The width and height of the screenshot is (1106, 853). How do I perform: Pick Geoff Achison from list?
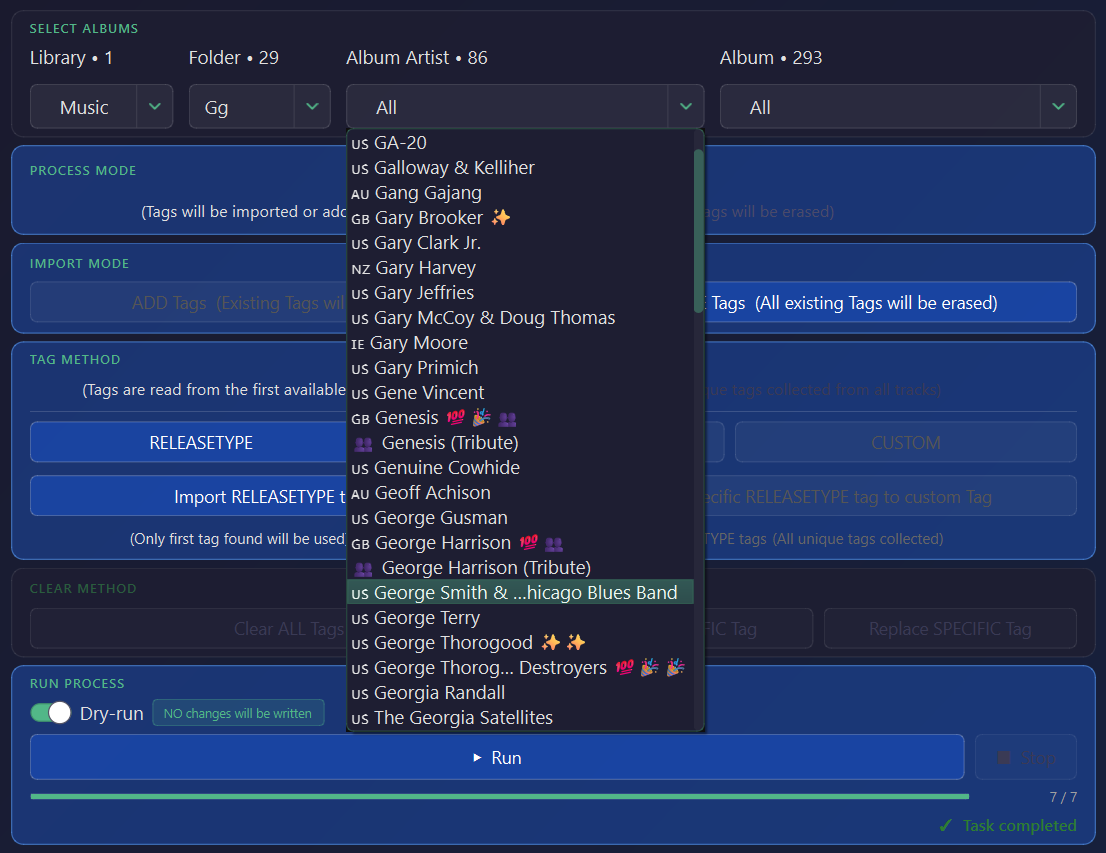[521, 492]
